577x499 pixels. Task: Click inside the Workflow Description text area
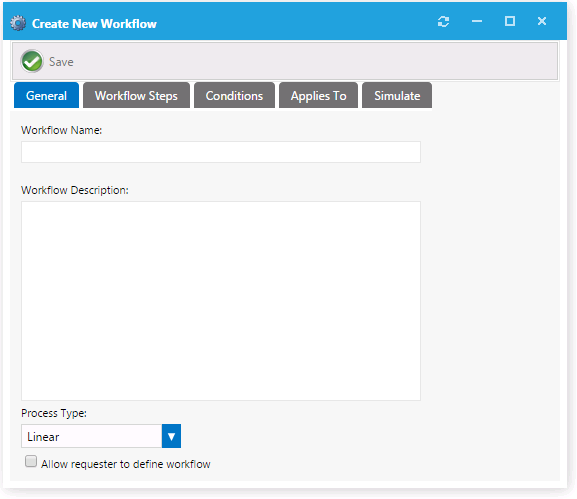point(221,301)
